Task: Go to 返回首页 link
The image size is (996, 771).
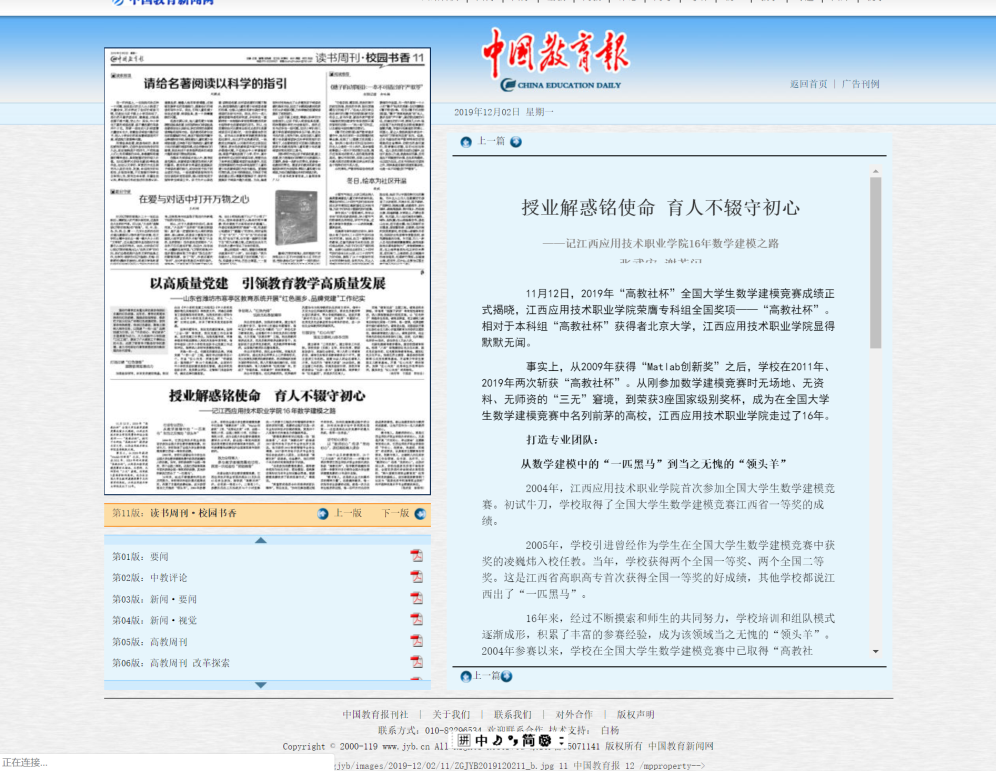Action: pos(809,84)
